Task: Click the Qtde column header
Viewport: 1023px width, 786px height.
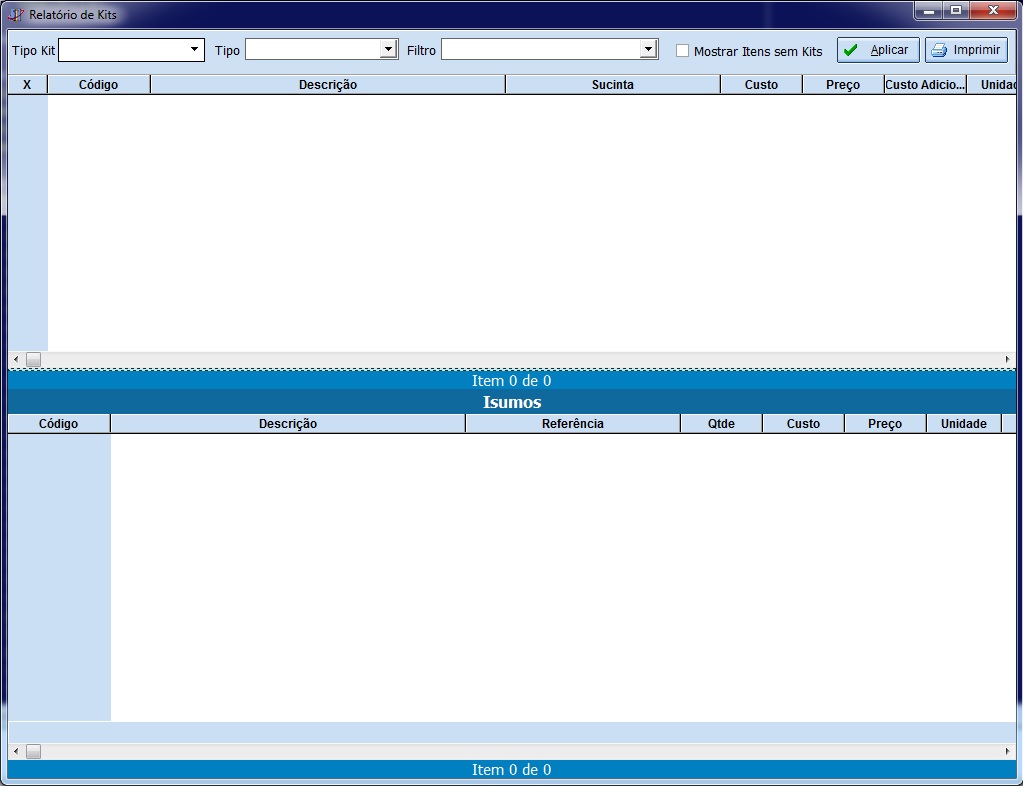Action: pyautogui.click(x=720, y=424)
